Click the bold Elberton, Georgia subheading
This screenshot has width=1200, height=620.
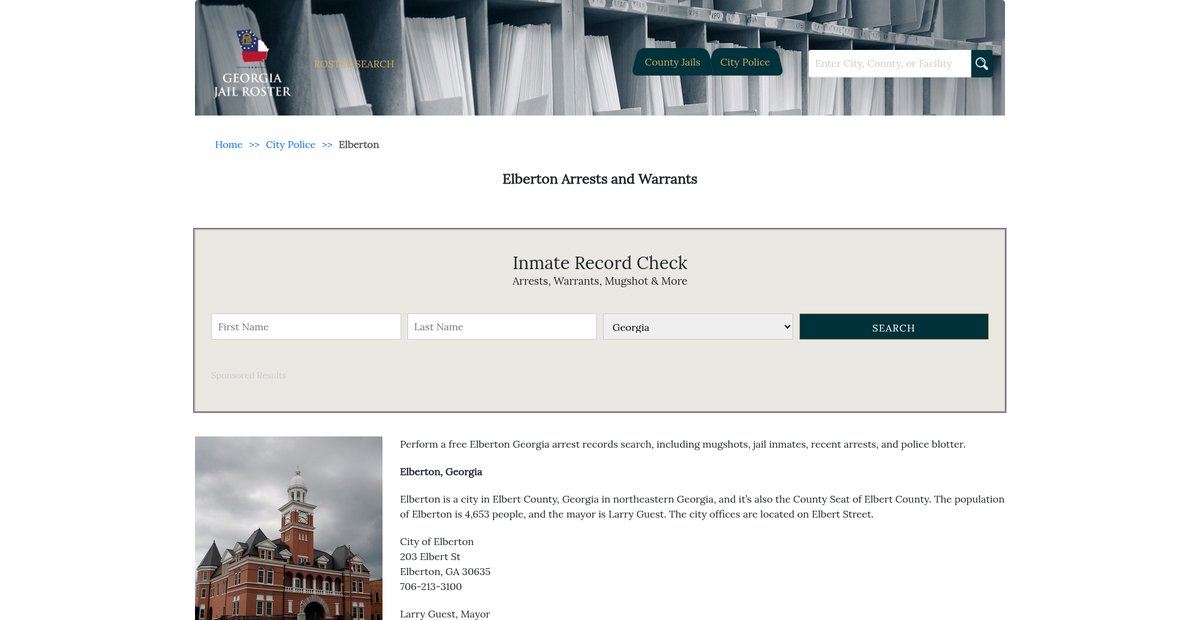click(441, 472)
